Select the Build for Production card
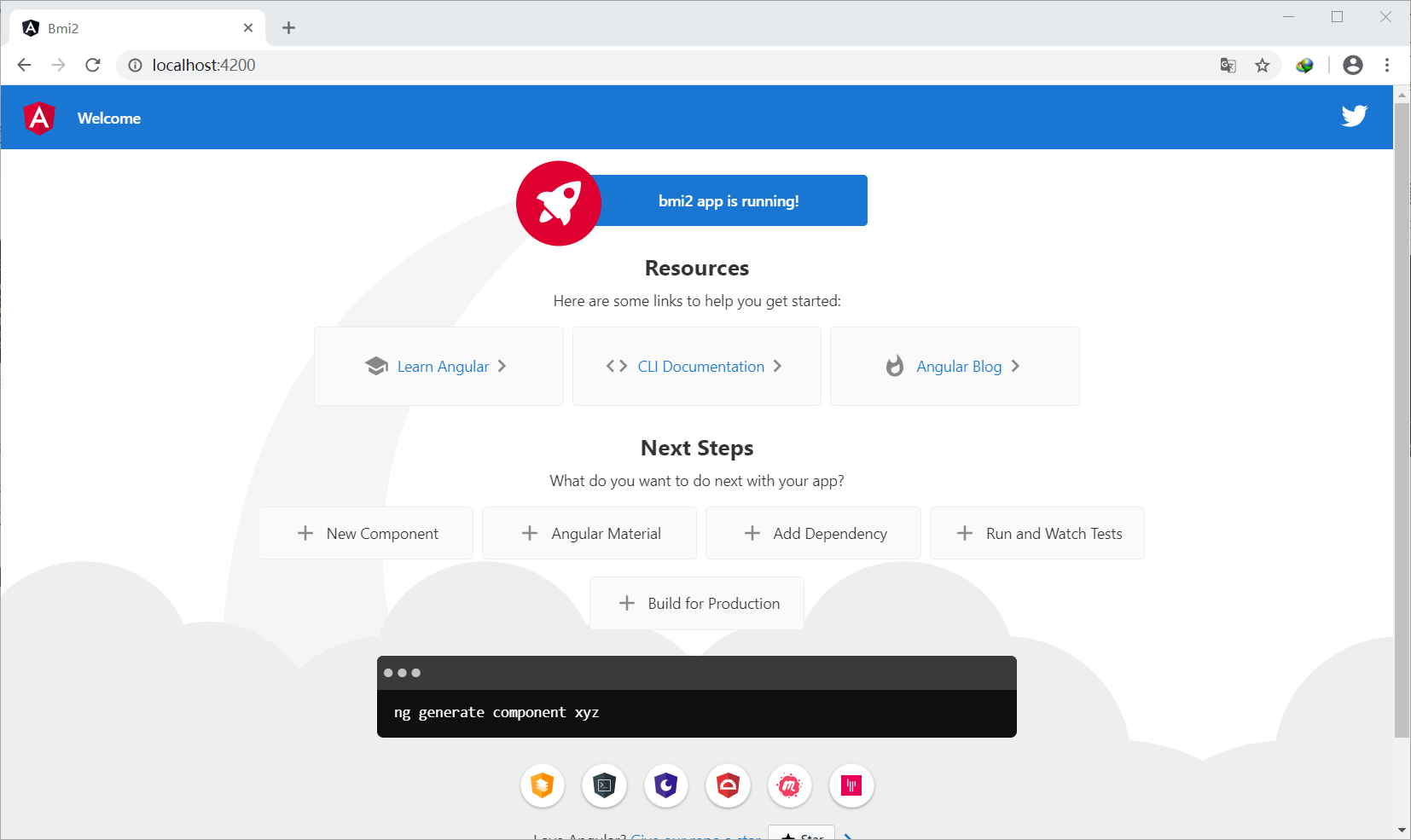The image size is (1411, 840). (x=697, y=603)
